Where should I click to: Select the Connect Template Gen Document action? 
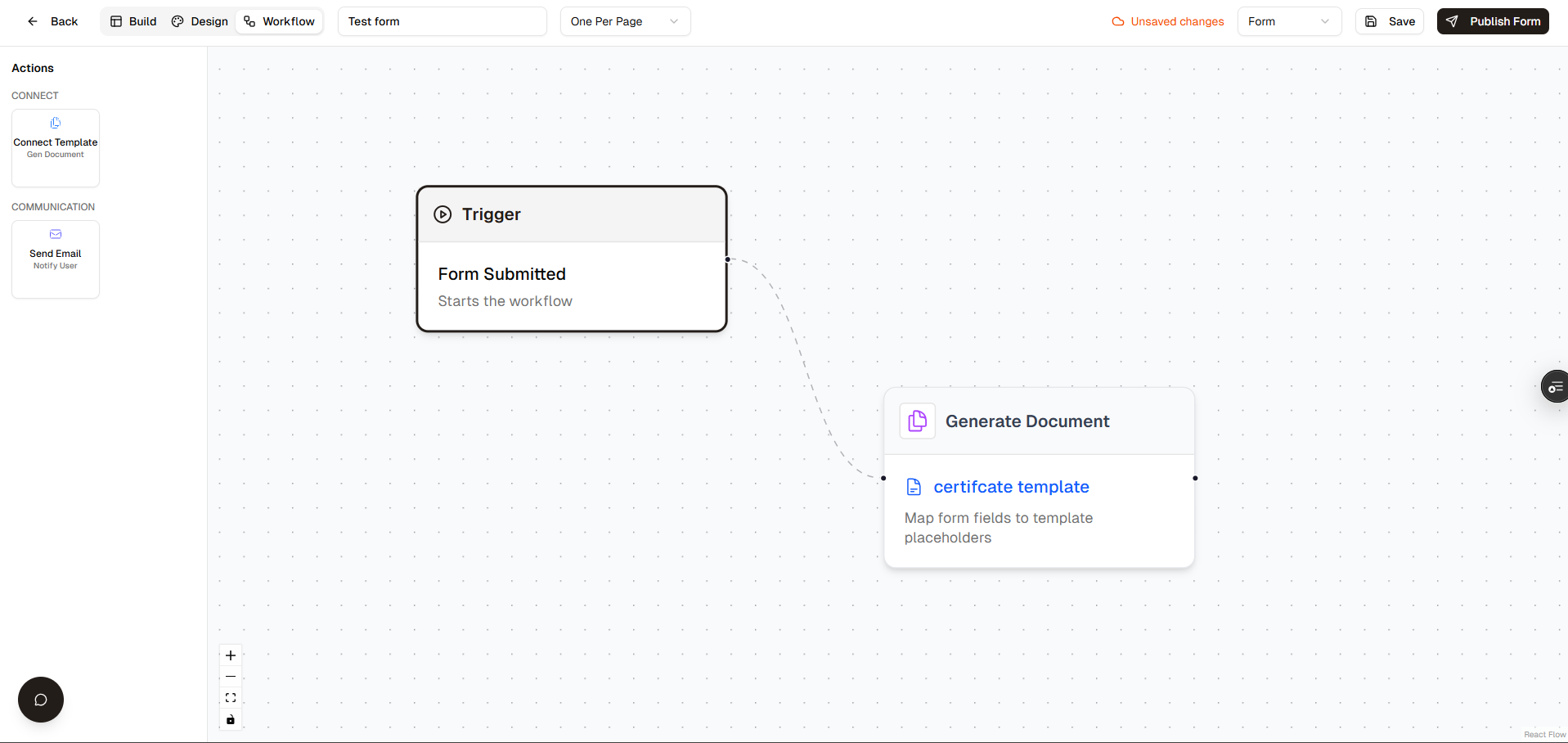click(55, 146)
